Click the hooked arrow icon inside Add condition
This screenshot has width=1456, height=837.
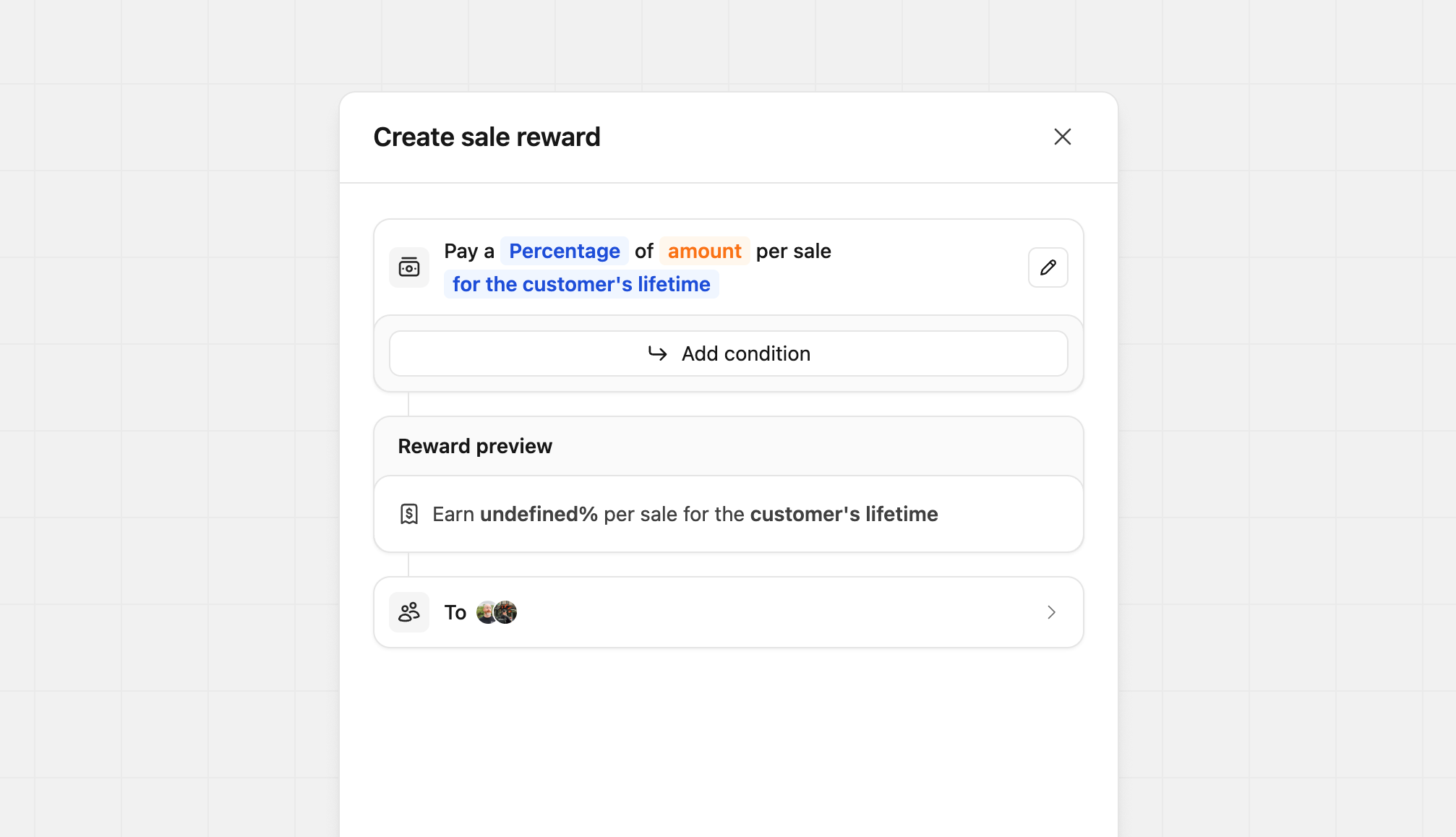tap(656, 353)
